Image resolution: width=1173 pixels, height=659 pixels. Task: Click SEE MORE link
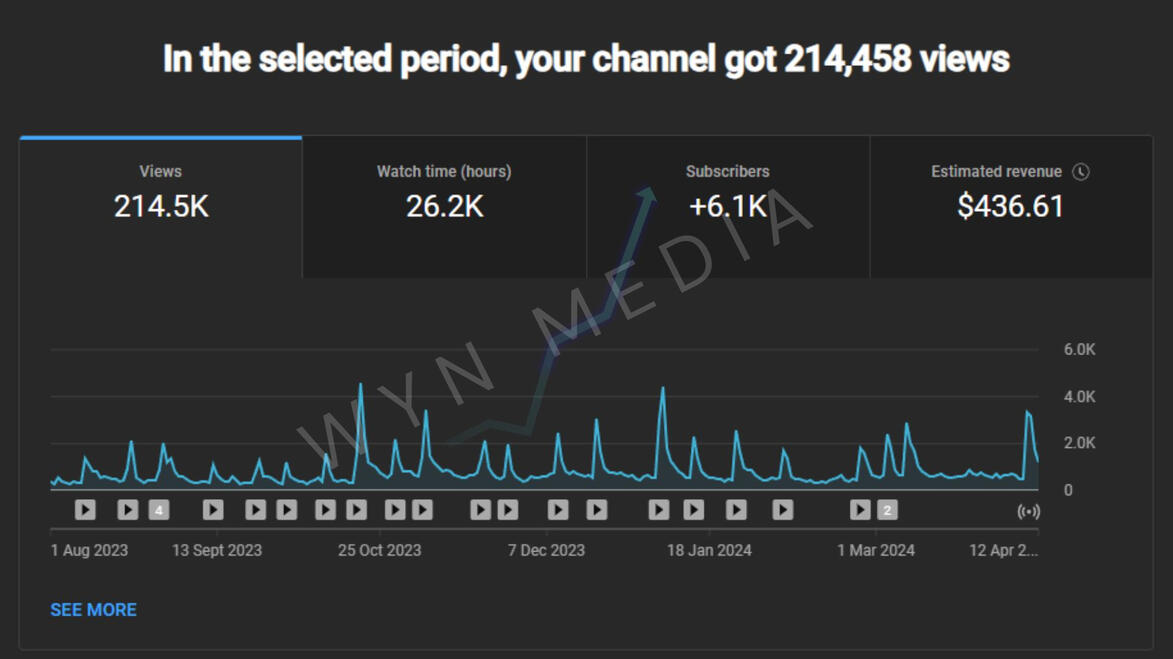tap(93, 610)
